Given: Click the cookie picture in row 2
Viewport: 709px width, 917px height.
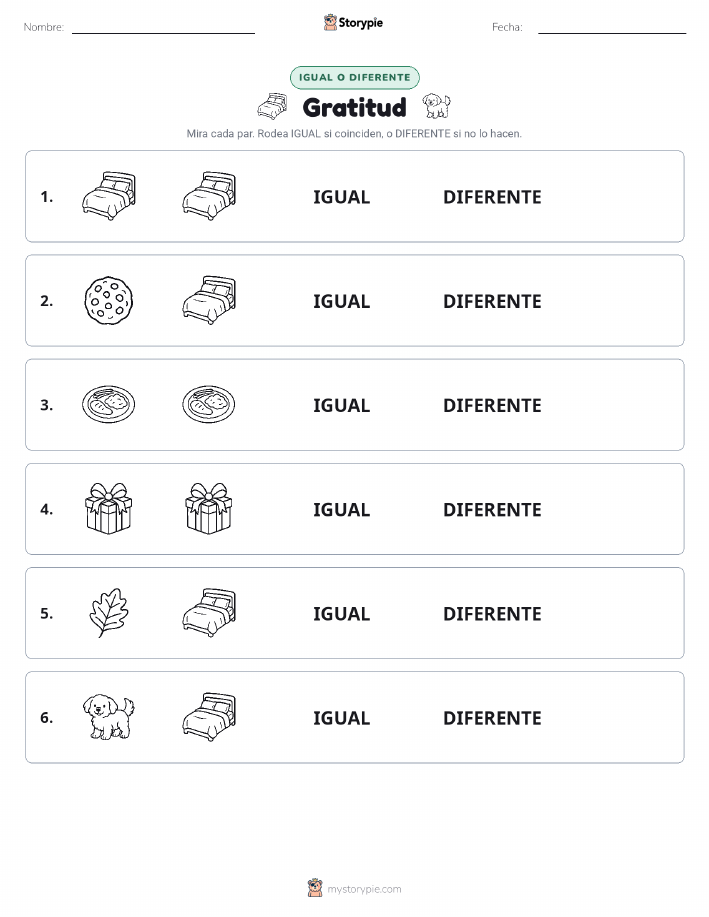Looking at the screenshot, I should 109,301.
